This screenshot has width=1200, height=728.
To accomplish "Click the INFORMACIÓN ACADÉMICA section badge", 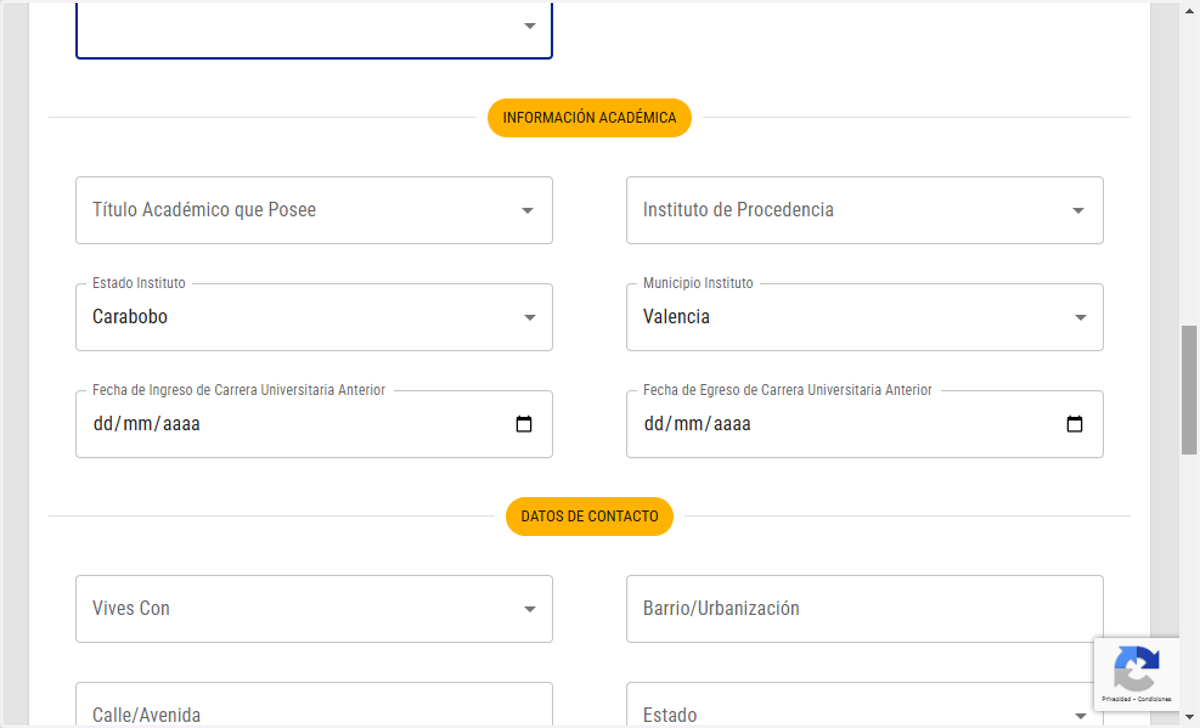I will click(589, 118).
